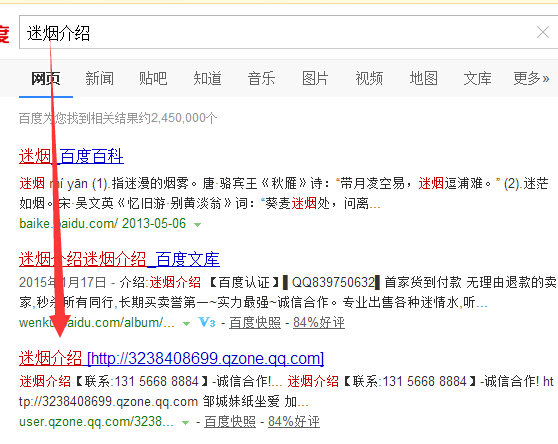
Task: Expand the 更多» menu
Action: [x=531, y=78]
